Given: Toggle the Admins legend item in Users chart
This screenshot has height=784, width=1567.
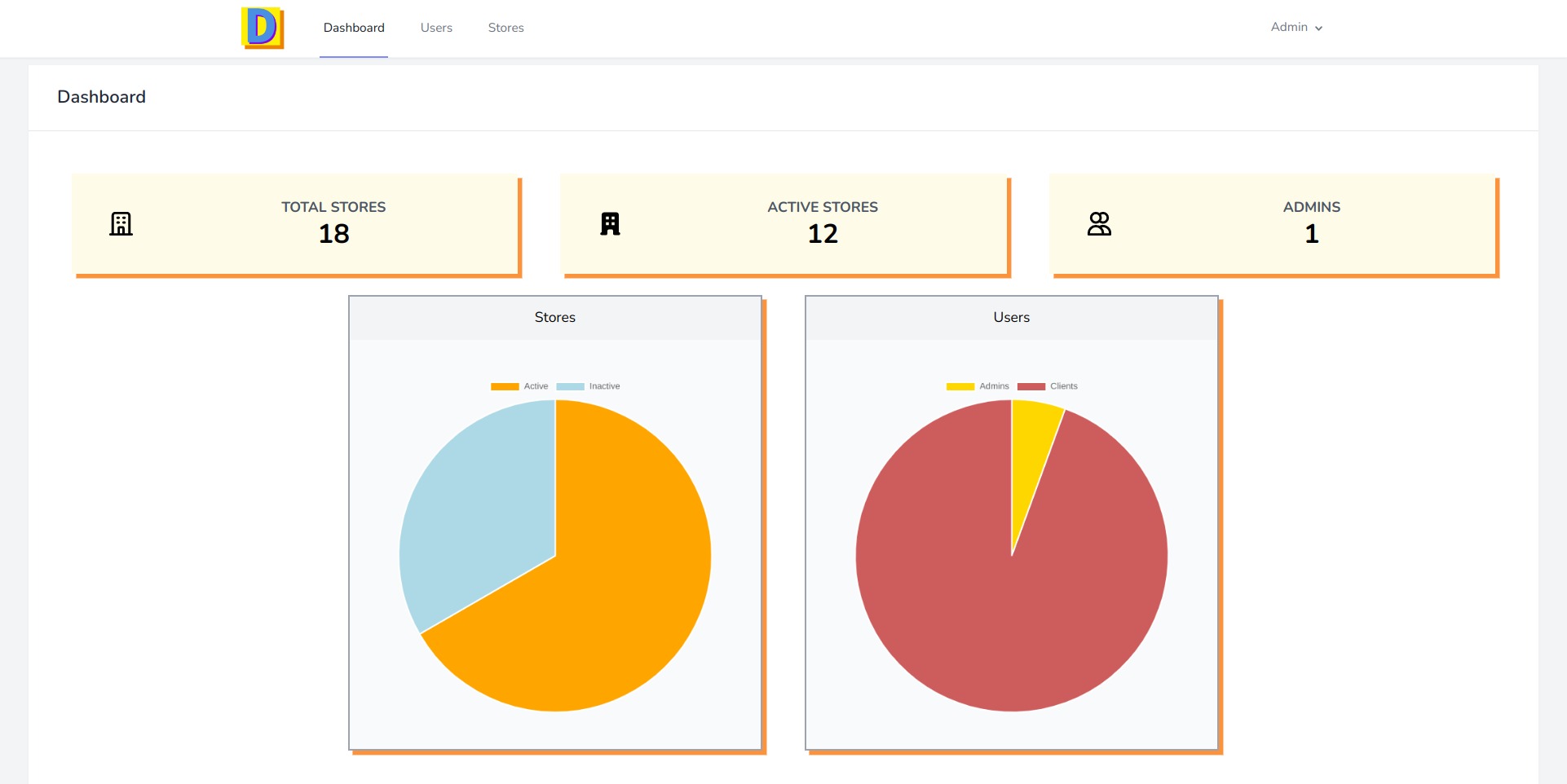Looking at the screenshot, I should tap(978, 386).
